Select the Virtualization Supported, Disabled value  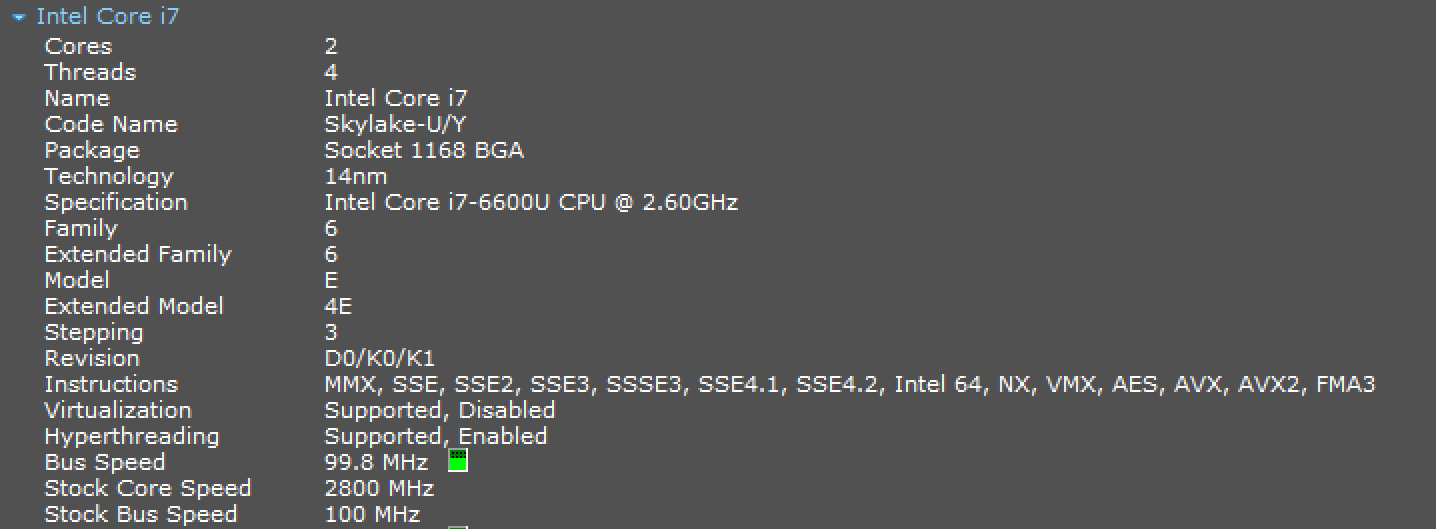pos(440,410)
